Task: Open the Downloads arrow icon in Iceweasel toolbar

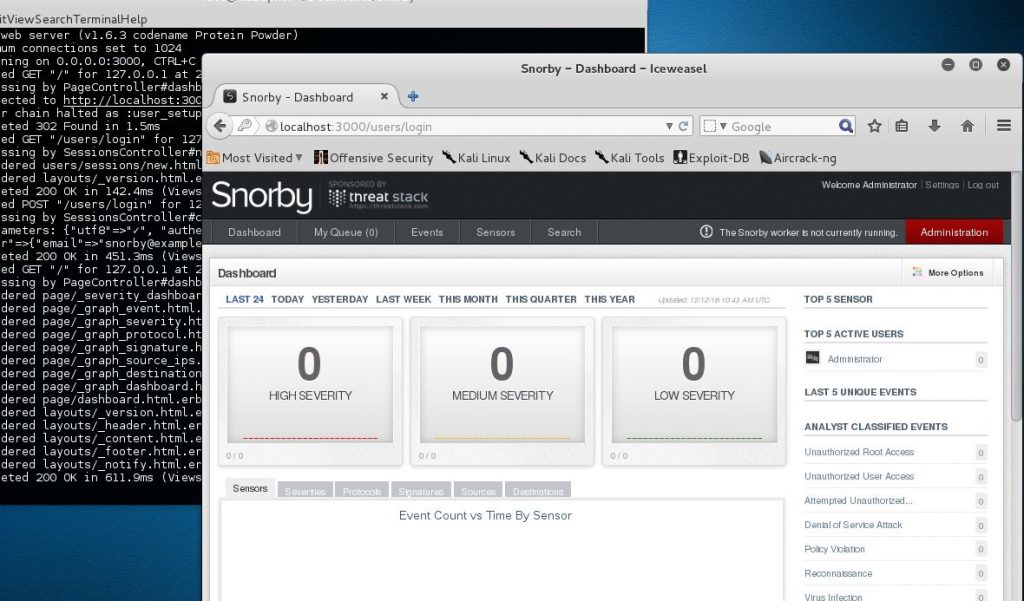Action: pyautogui.click(x=932, y=126)
